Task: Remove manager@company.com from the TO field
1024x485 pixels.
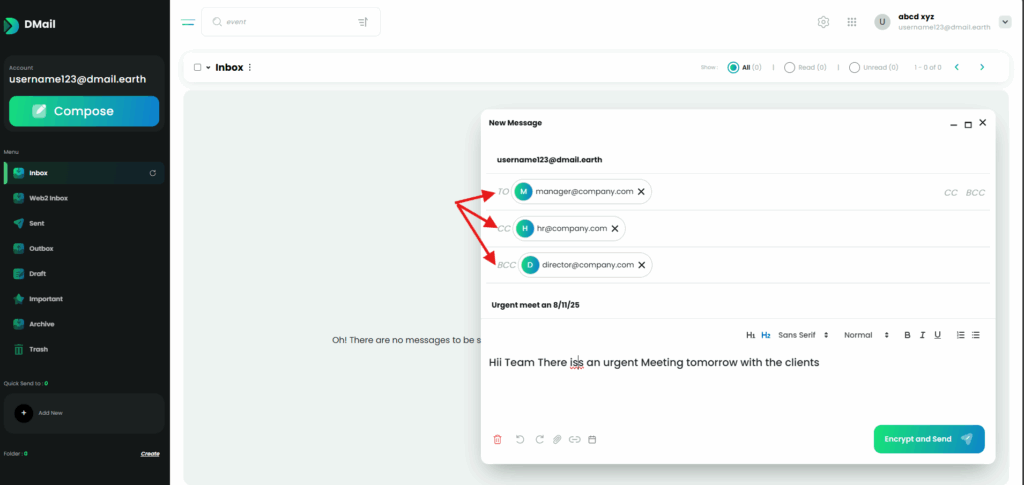Action: [x=642, y=191]
